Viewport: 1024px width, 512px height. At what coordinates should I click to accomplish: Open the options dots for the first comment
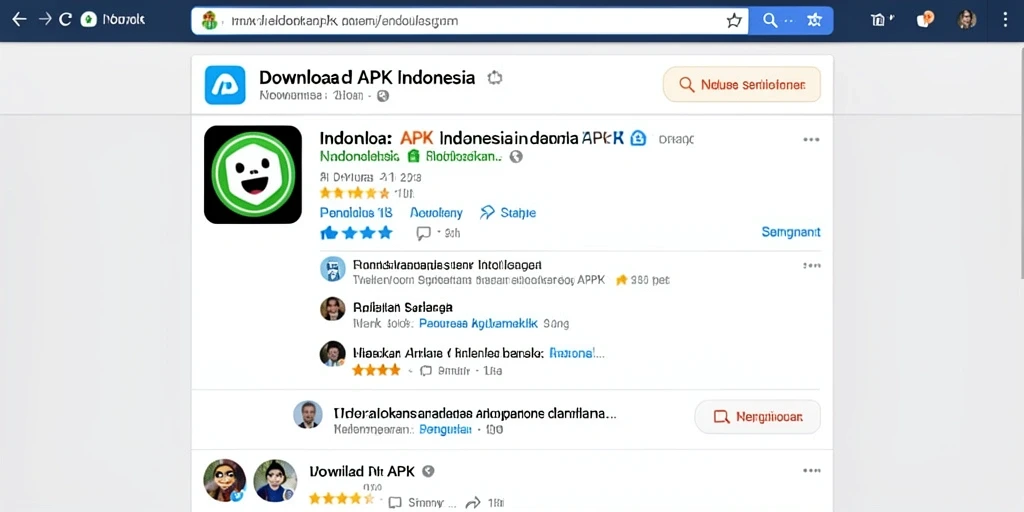[812, 266]
